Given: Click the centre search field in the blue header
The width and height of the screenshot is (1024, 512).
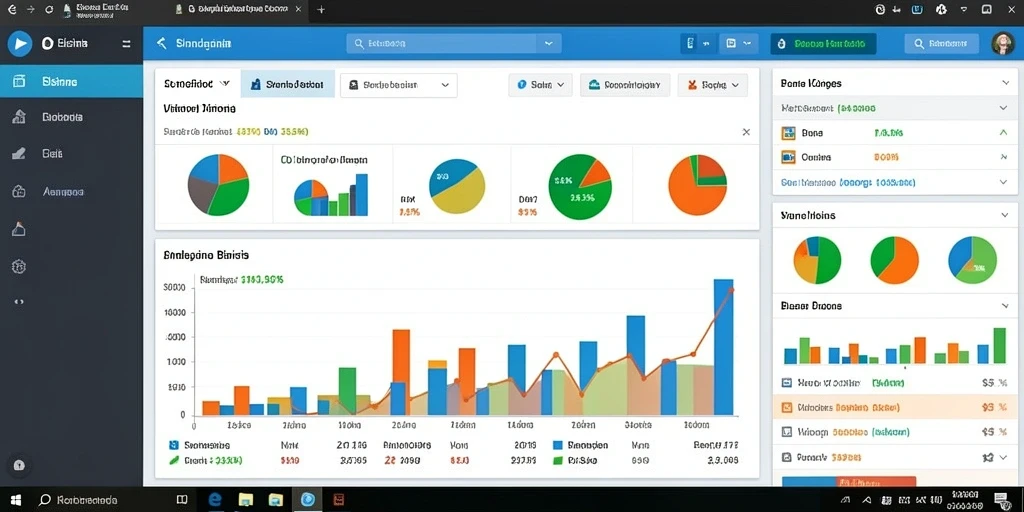Looking at the screenshot, I should click(x=453, y=44).
